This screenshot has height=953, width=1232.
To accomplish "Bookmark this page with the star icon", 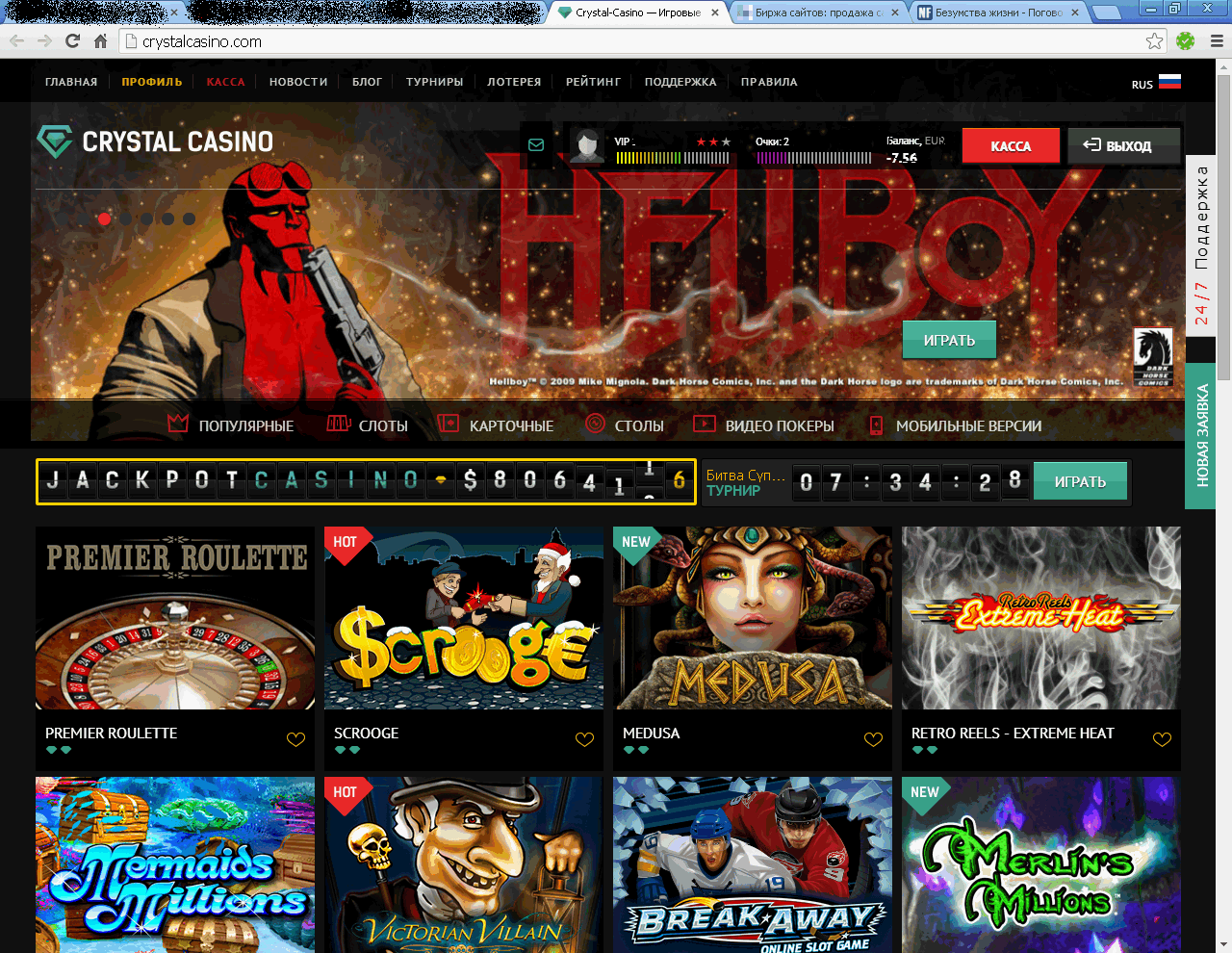I will click(x=1154, y=41).
